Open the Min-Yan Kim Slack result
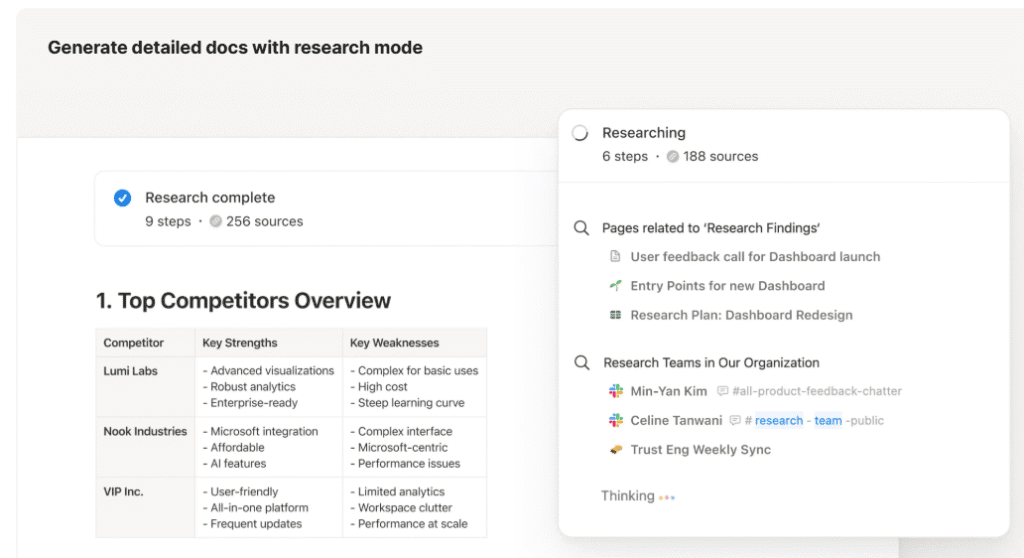Screen dimensions: 1024x558 669,391
